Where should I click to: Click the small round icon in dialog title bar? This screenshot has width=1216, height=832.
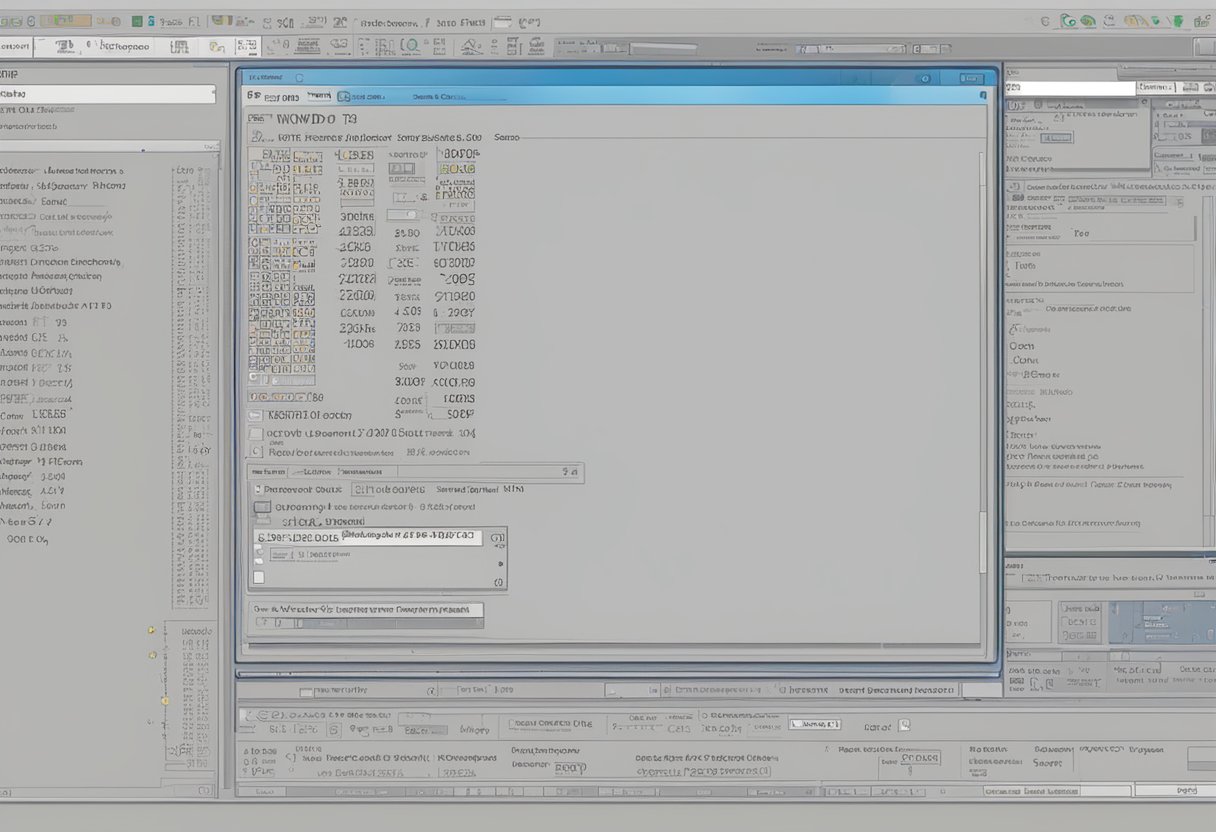[x=925, y=78]
